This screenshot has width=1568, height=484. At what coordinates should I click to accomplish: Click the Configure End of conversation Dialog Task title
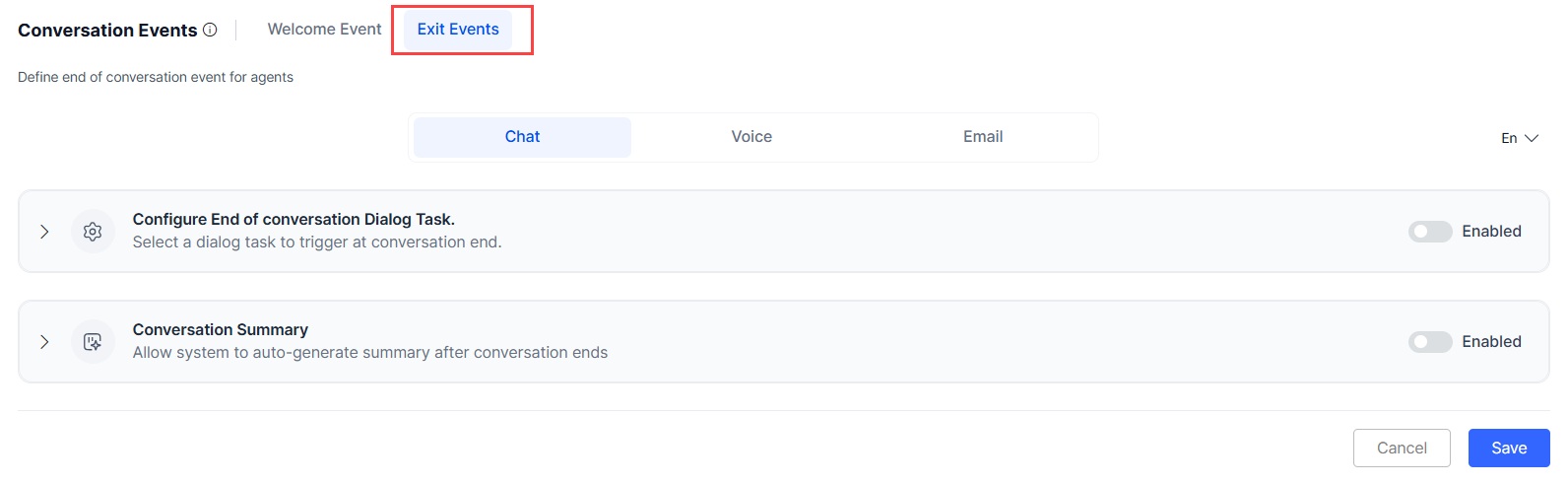point(294,219)
